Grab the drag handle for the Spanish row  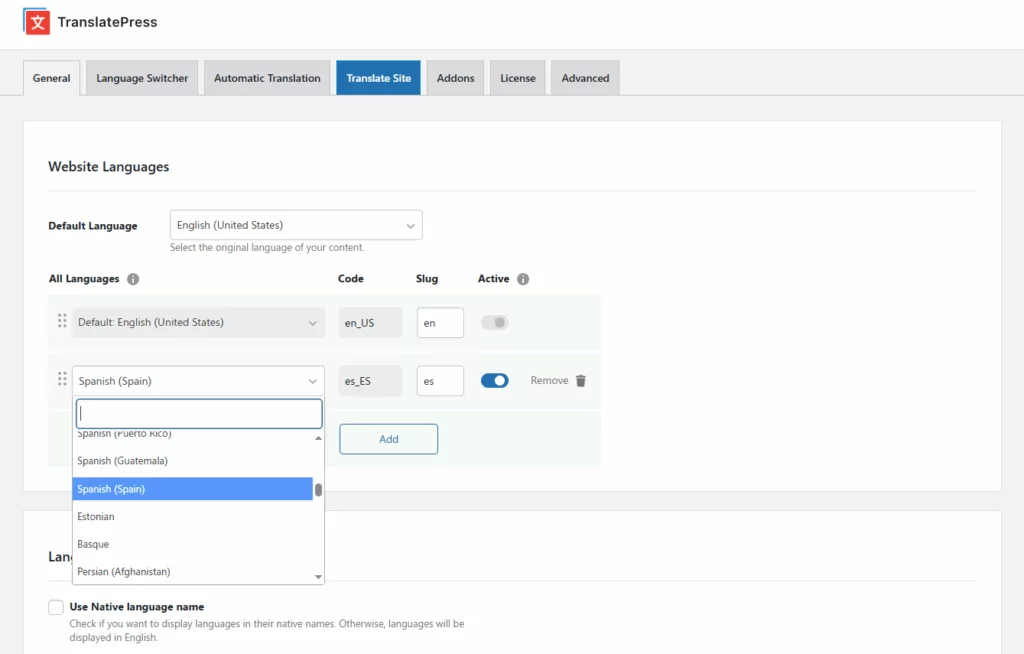pyautogui.click(x=62, y=380)
